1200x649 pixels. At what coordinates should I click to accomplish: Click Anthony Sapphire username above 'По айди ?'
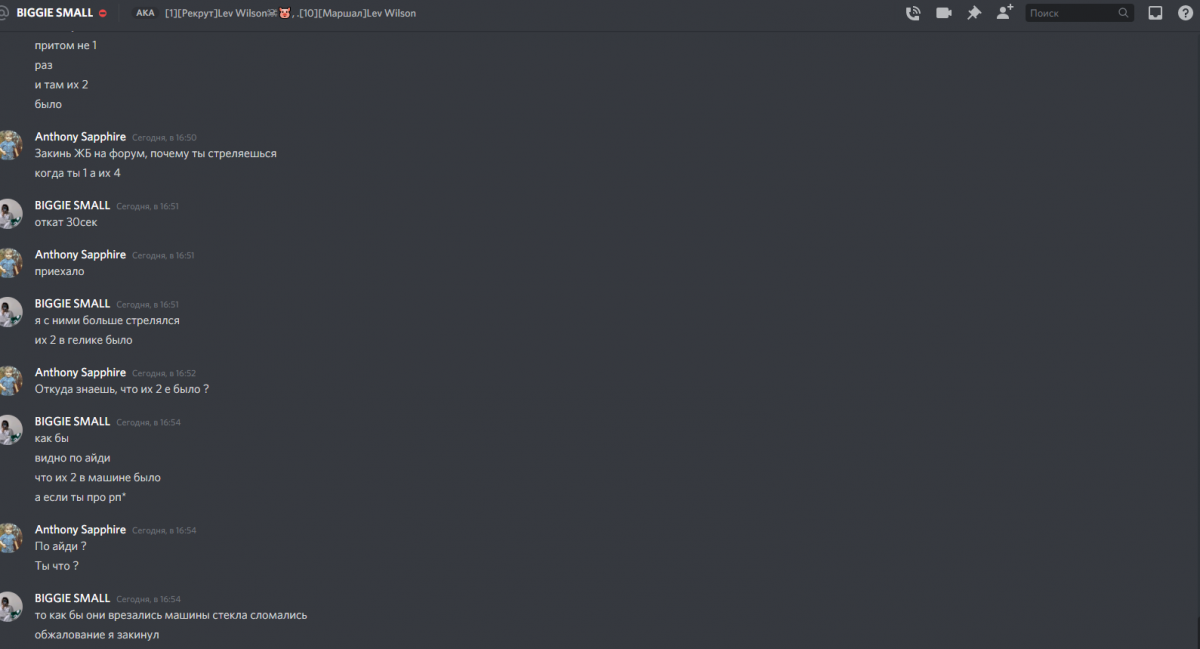[80, 529]
